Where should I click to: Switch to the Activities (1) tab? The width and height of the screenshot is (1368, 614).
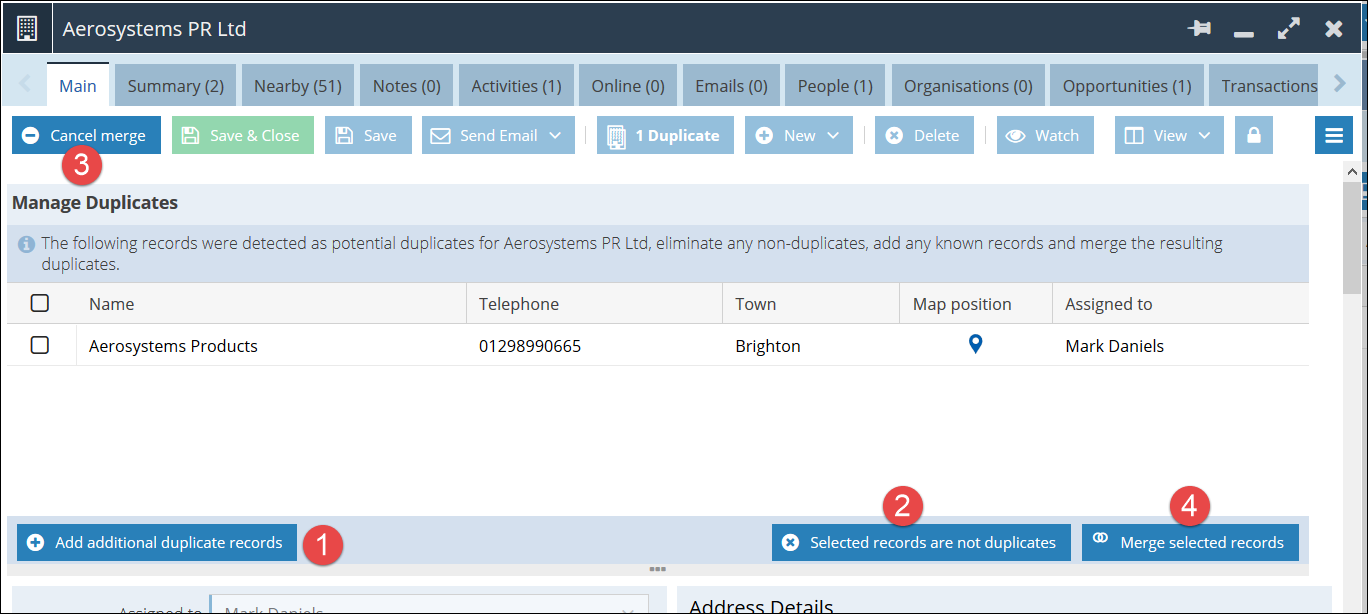516,86
